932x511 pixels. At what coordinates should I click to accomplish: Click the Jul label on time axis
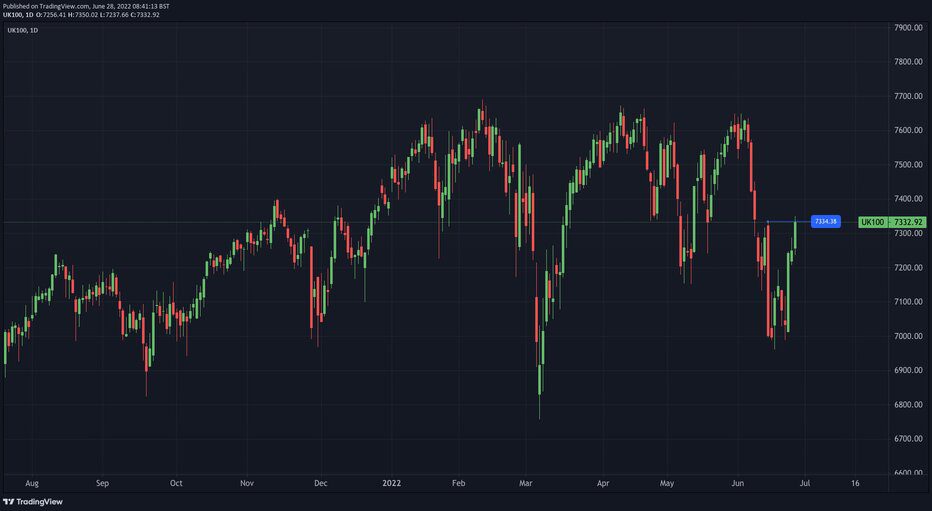tap(805, 484)
